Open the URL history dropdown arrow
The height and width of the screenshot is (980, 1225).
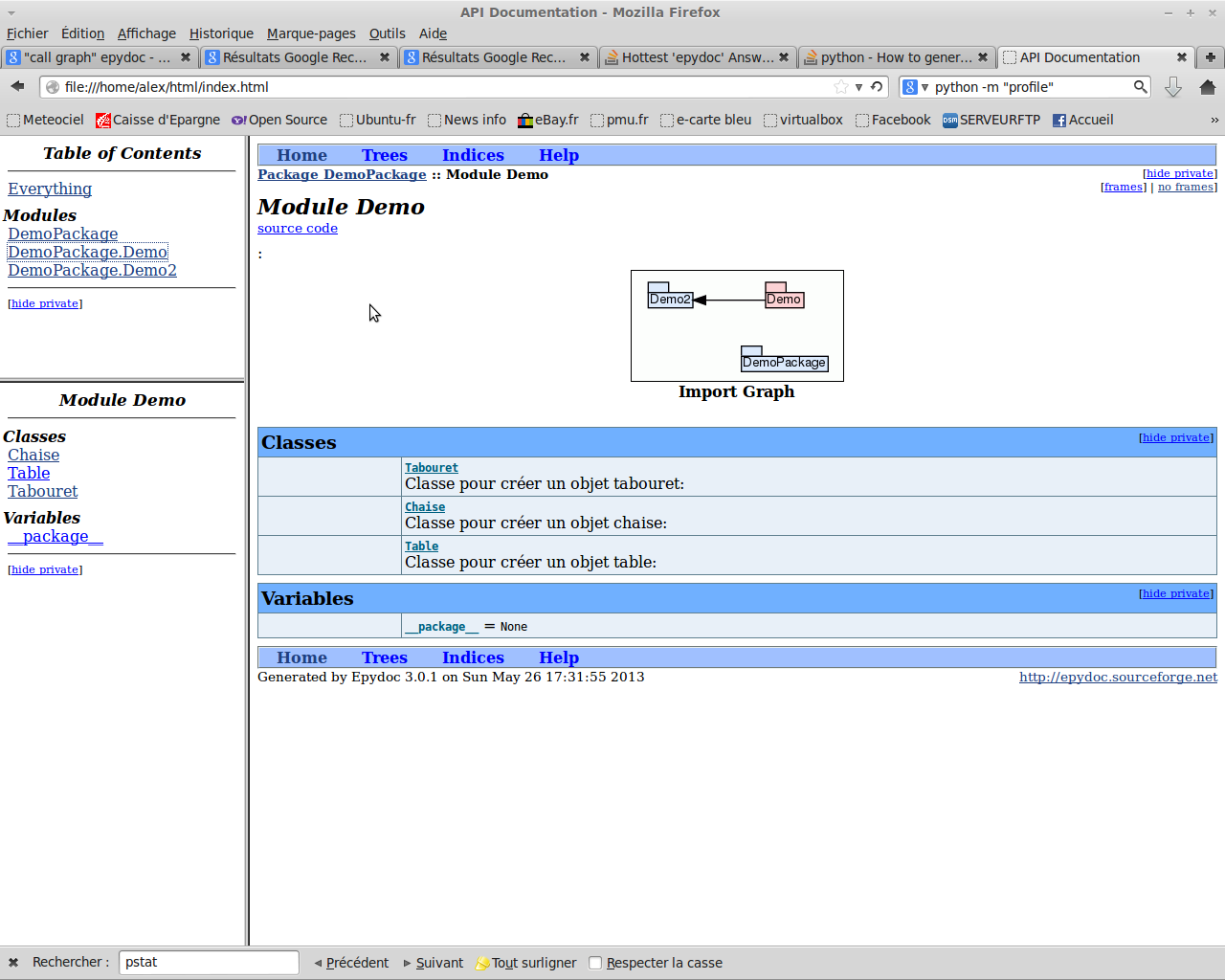click(859, 87)
